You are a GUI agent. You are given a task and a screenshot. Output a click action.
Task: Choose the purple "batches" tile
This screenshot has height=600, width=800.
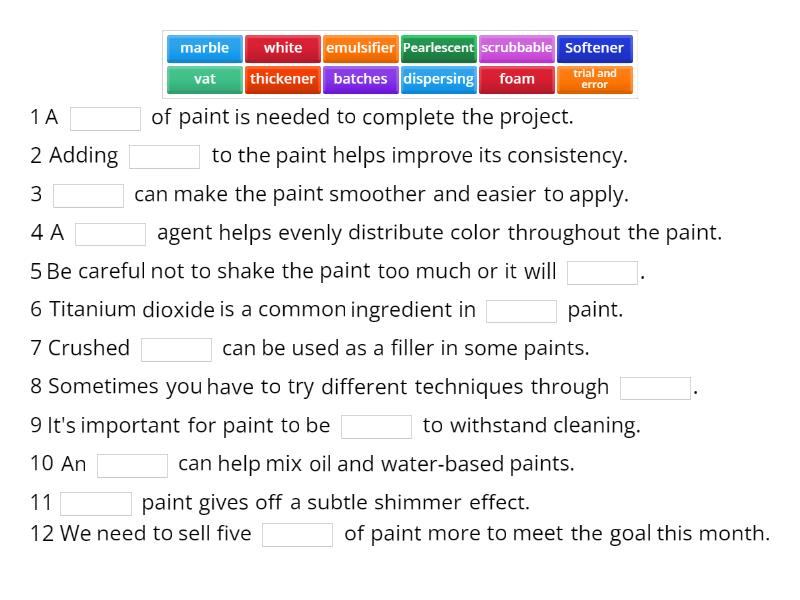click(361, 78)
